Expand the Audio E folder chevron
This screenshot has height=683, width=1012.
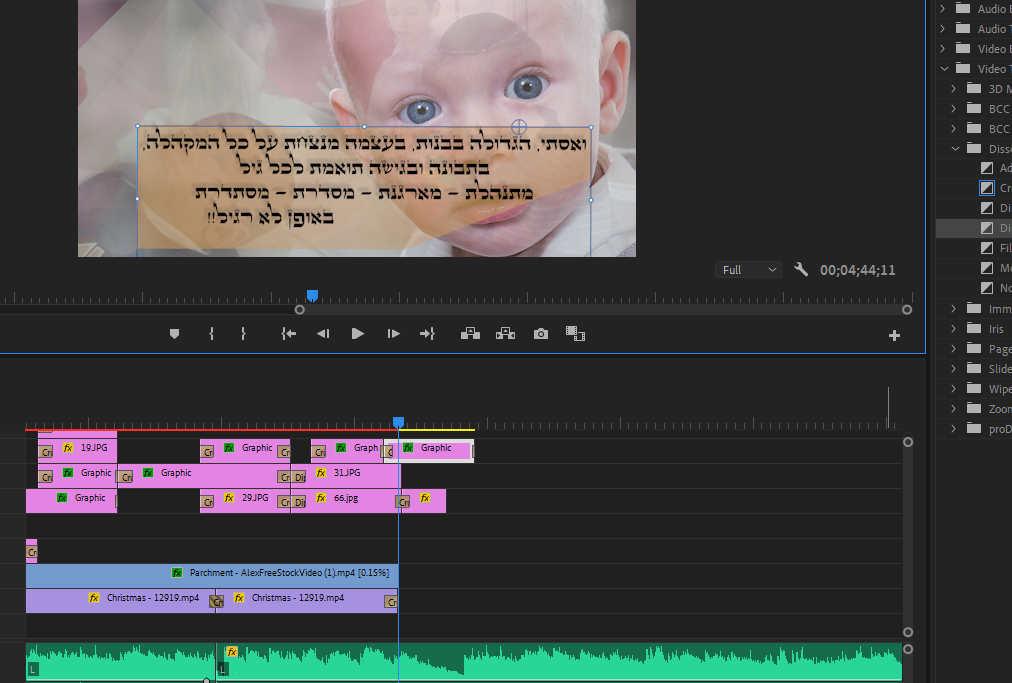click(x=943, y=8)
